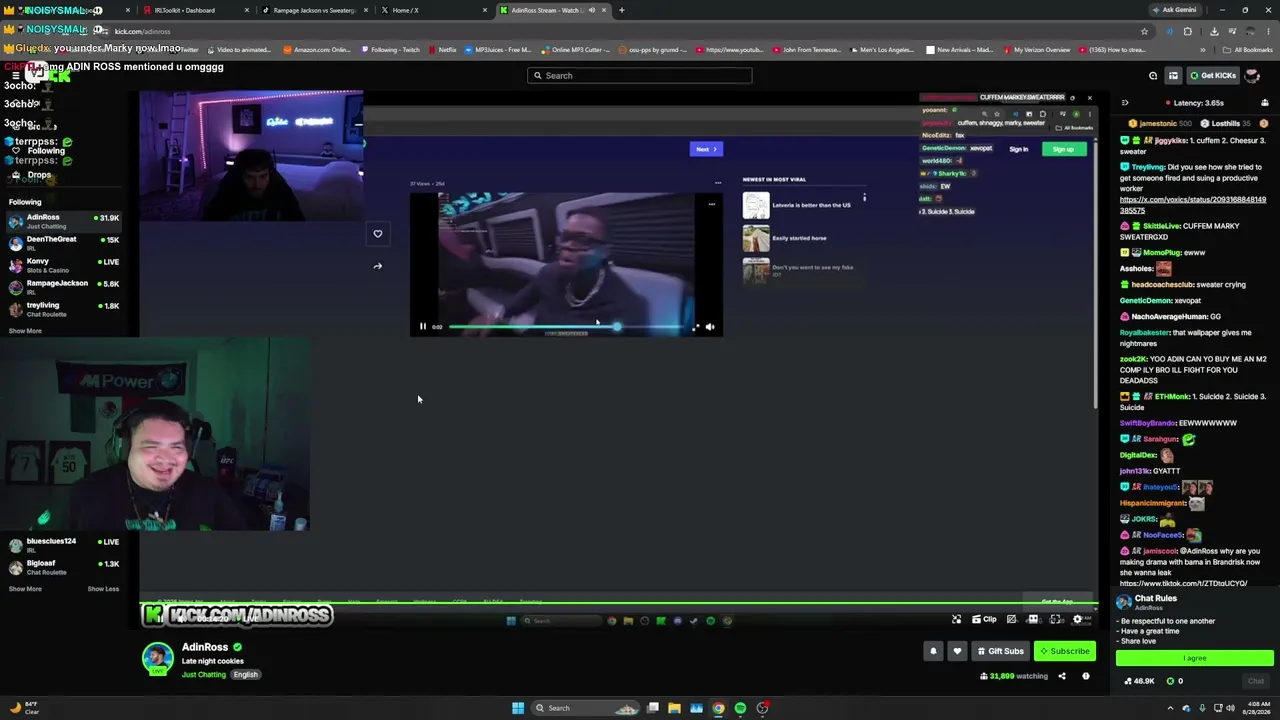The width and height of the screenshot is (1280, 720).
Task: Open the Kick store icon beside Get KICKs
Action: [x=1173, y=75]
